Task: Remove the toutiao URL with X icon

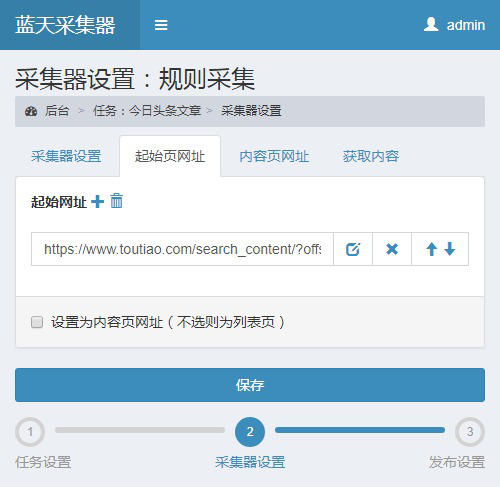Action: pyautogui.click(x=392, y=249)
